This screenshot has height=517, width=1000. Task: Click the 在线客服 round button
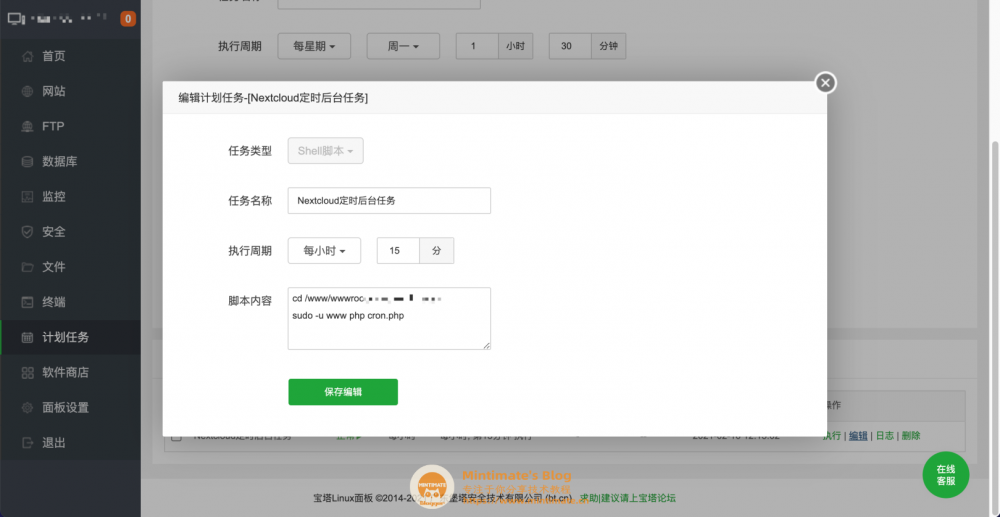pyautogui.click(x=946, y=475)
